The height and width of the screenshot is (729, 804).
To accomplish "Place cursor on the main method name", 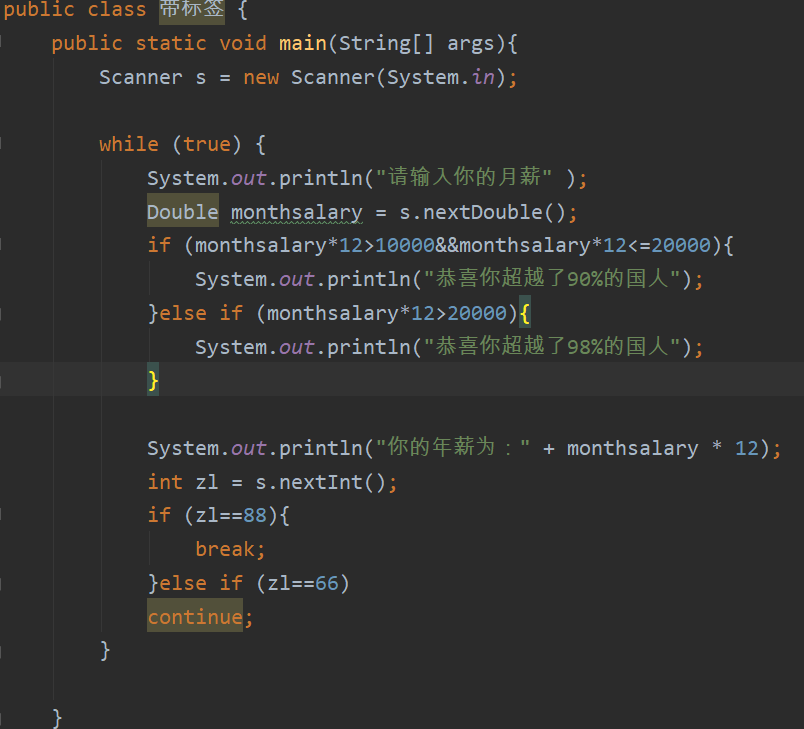I will (x=303, y=44).
